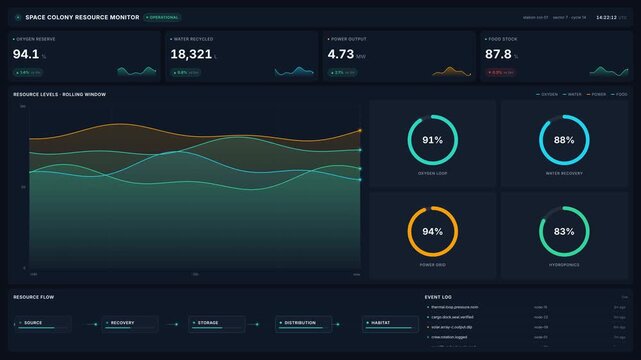Click the Water Recovery 88% gauge
641x360 pixels.
tap(564, 140)
